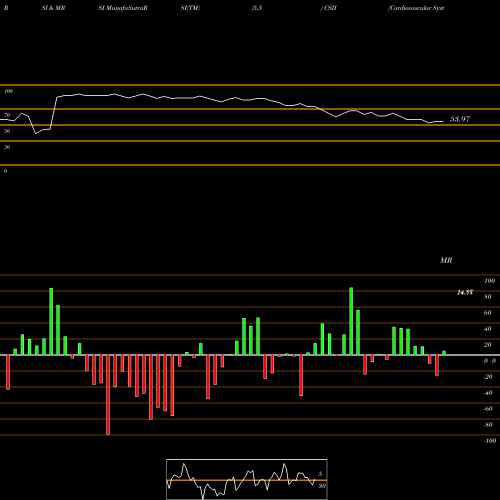Click the '5' label inside mini chart
This screenshot has height=500, width=500.
click(x=320, y=474)
